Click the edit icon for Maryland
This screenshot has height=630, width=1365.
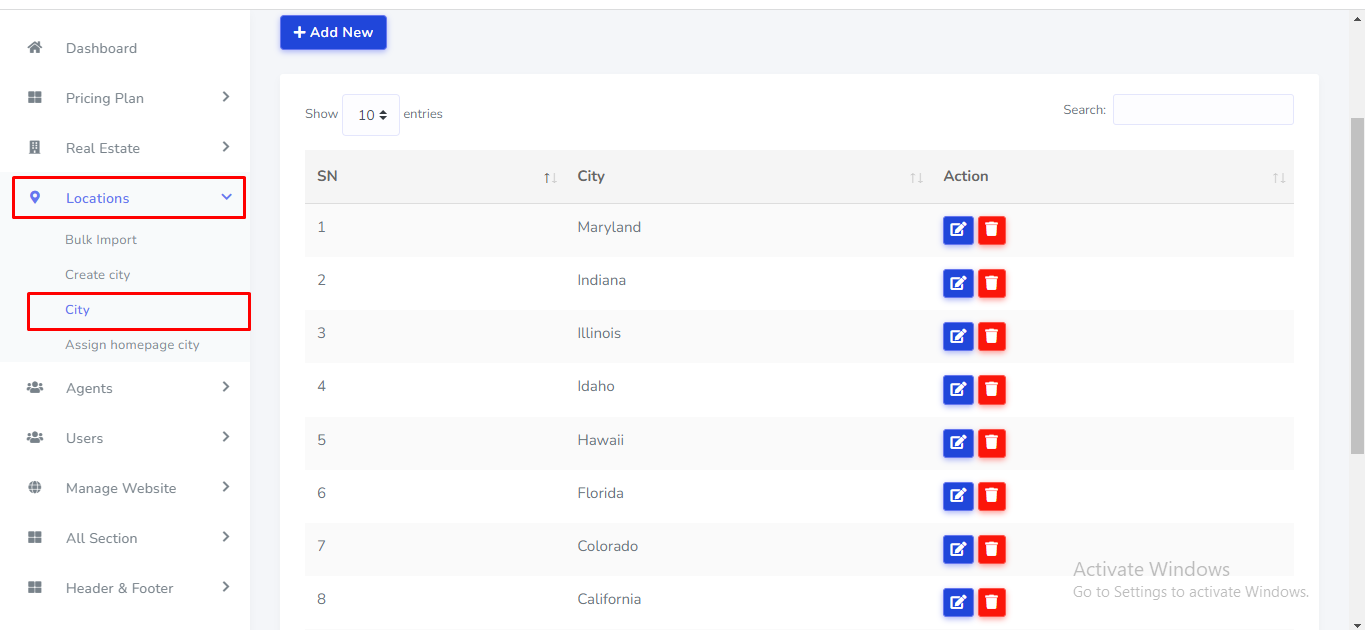(x=957, y=230)
